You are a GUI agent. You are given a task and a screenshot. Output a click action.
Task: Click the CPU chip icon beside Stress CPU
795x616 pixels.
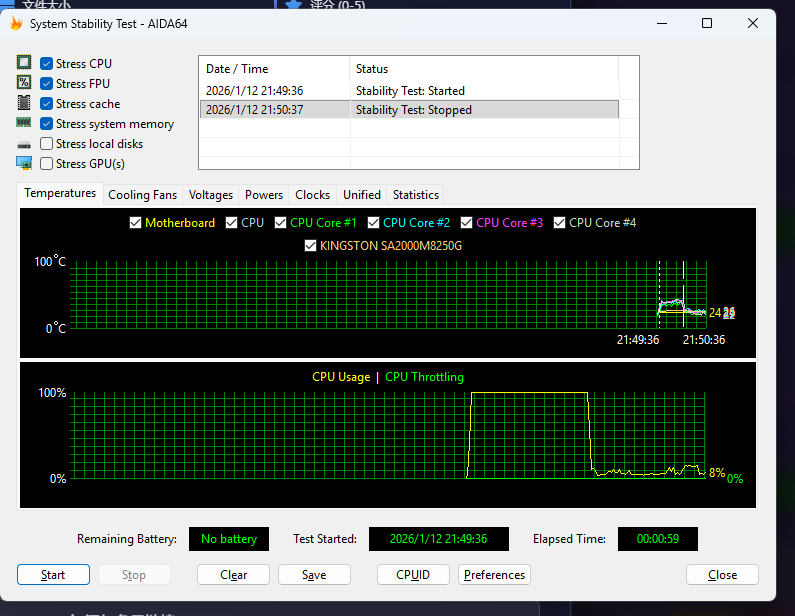pyautogui.click(x=24, y=62)
